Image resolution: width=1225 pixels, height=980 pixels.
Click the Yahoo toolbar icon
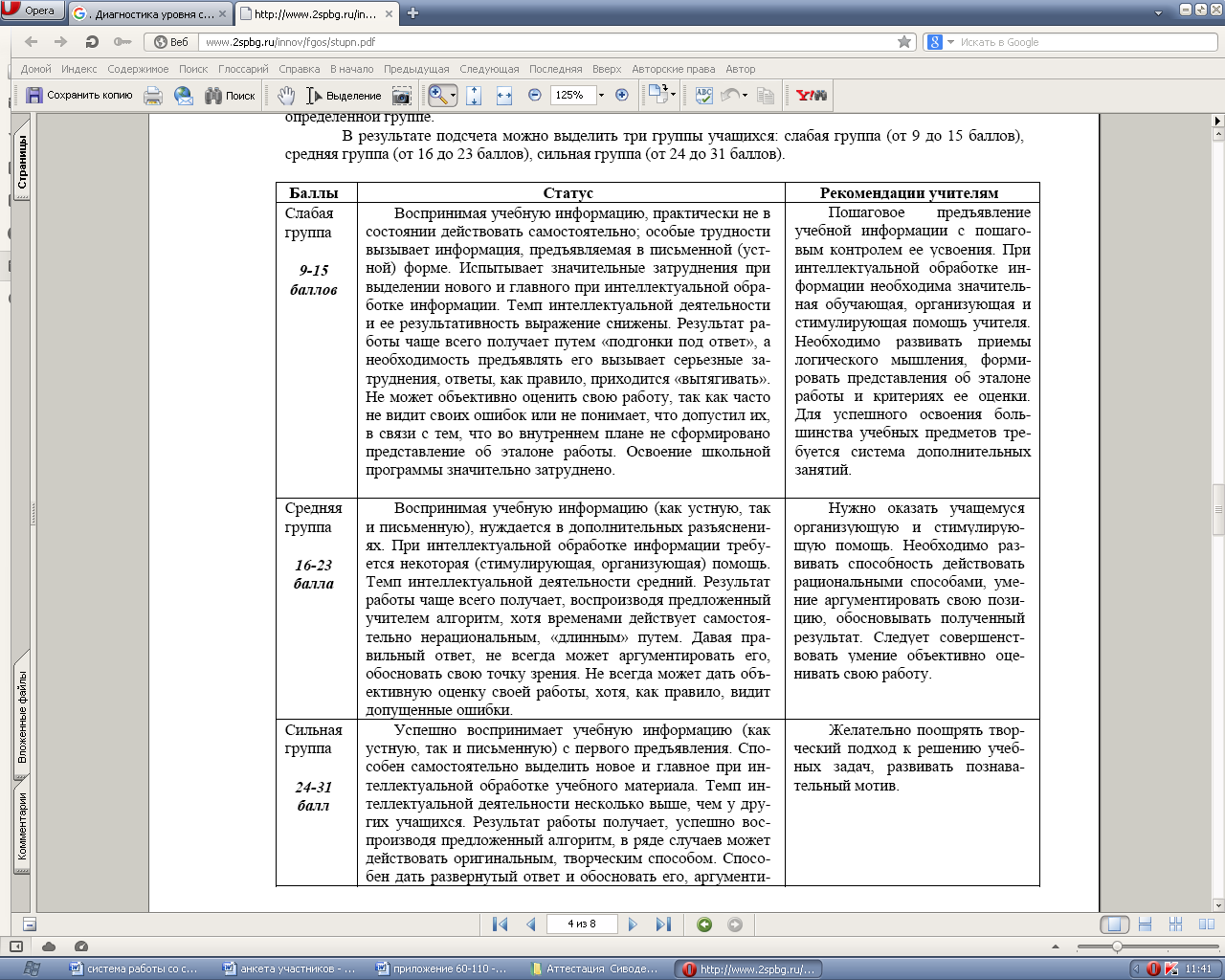812,96
